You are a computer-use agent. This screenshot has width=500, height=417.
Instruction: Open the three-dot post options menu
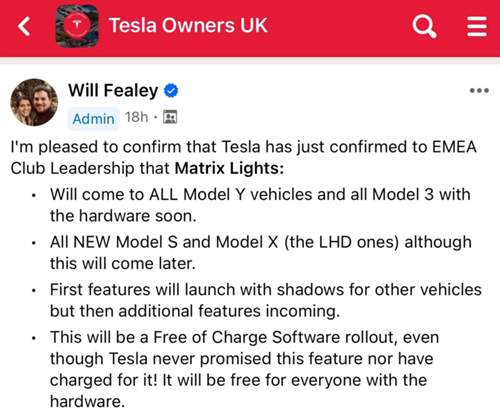[479, 90]
